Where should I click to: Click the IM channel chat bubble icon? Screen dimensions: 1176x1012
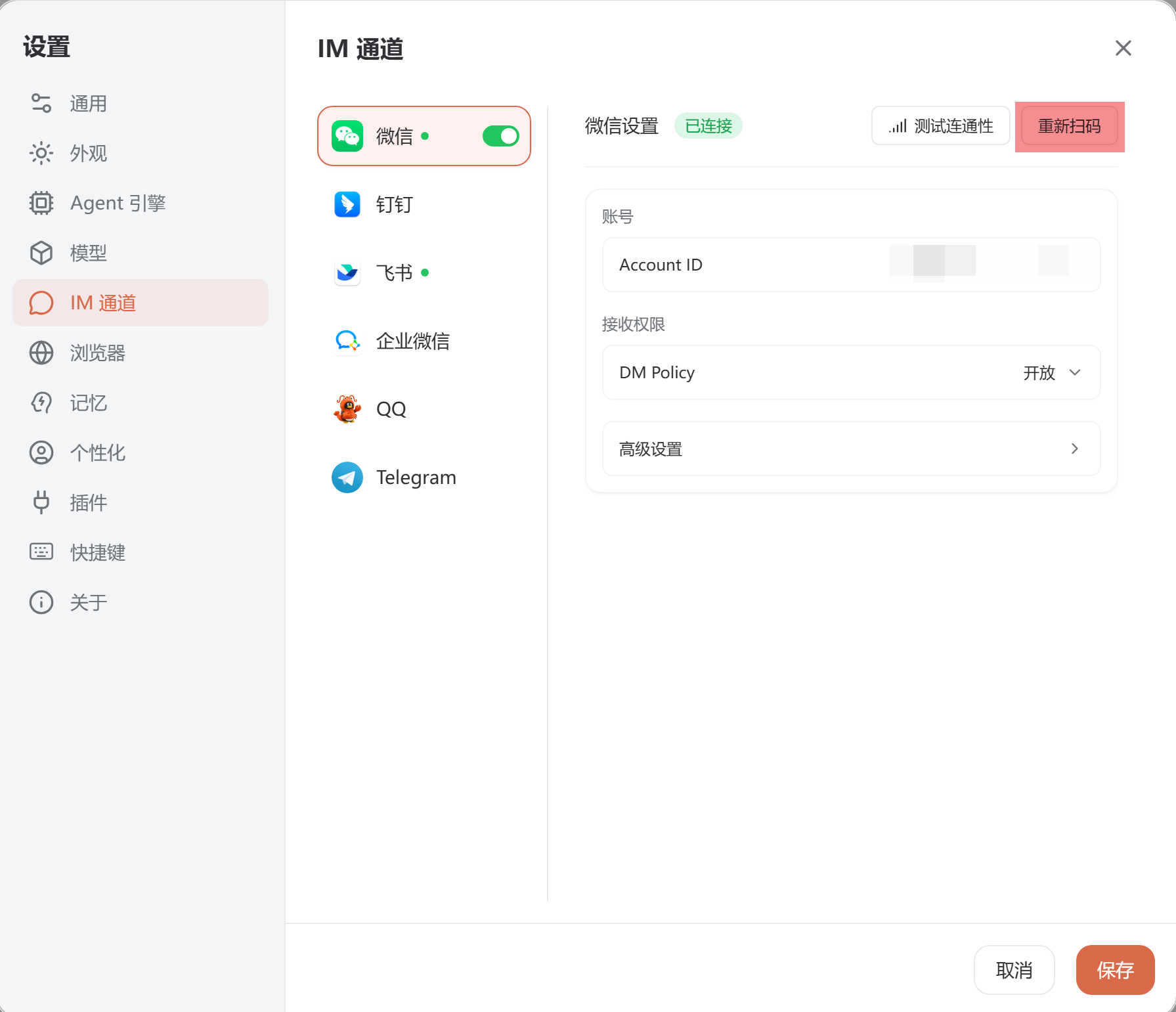(x=41, y=303)
